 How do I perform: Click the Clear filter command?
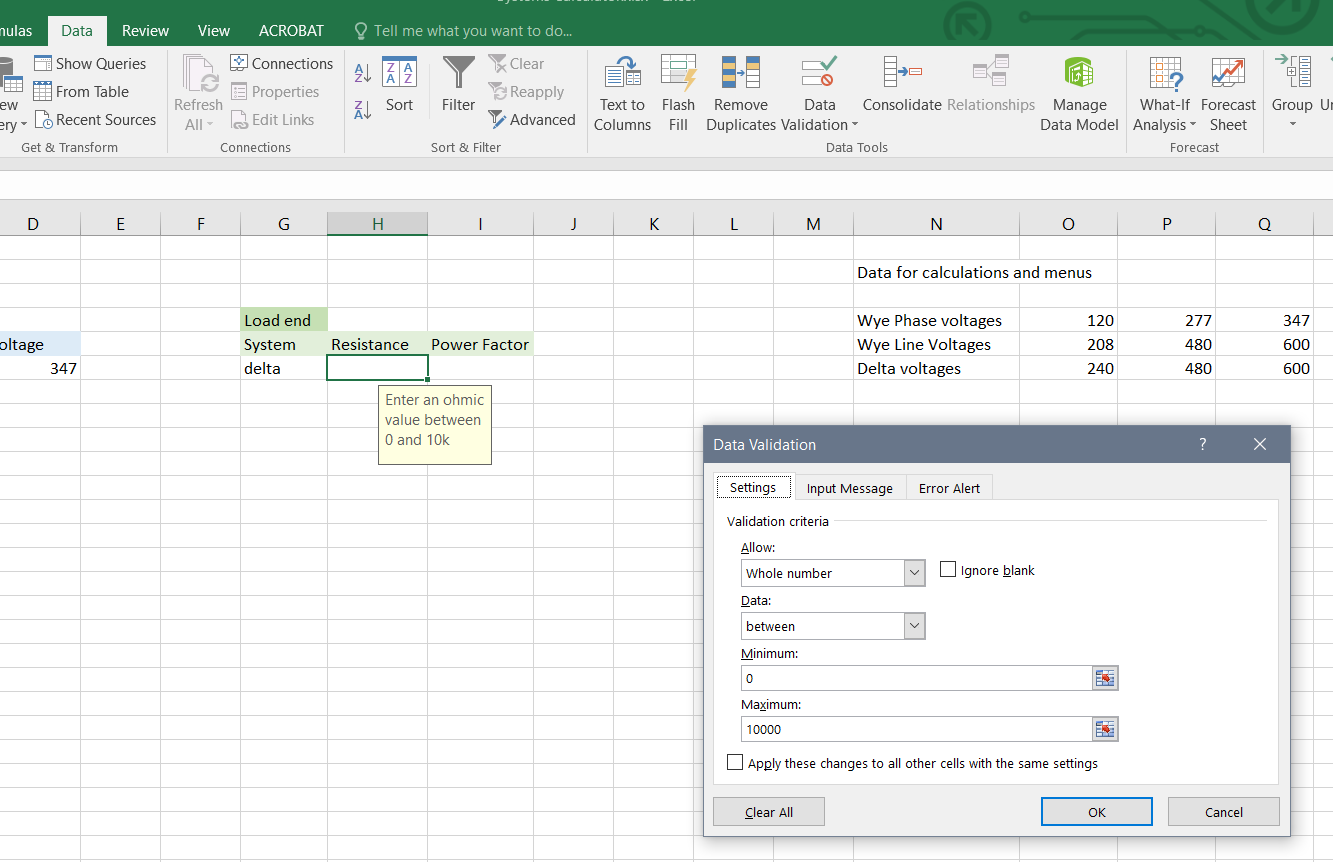tap(516, 63)
